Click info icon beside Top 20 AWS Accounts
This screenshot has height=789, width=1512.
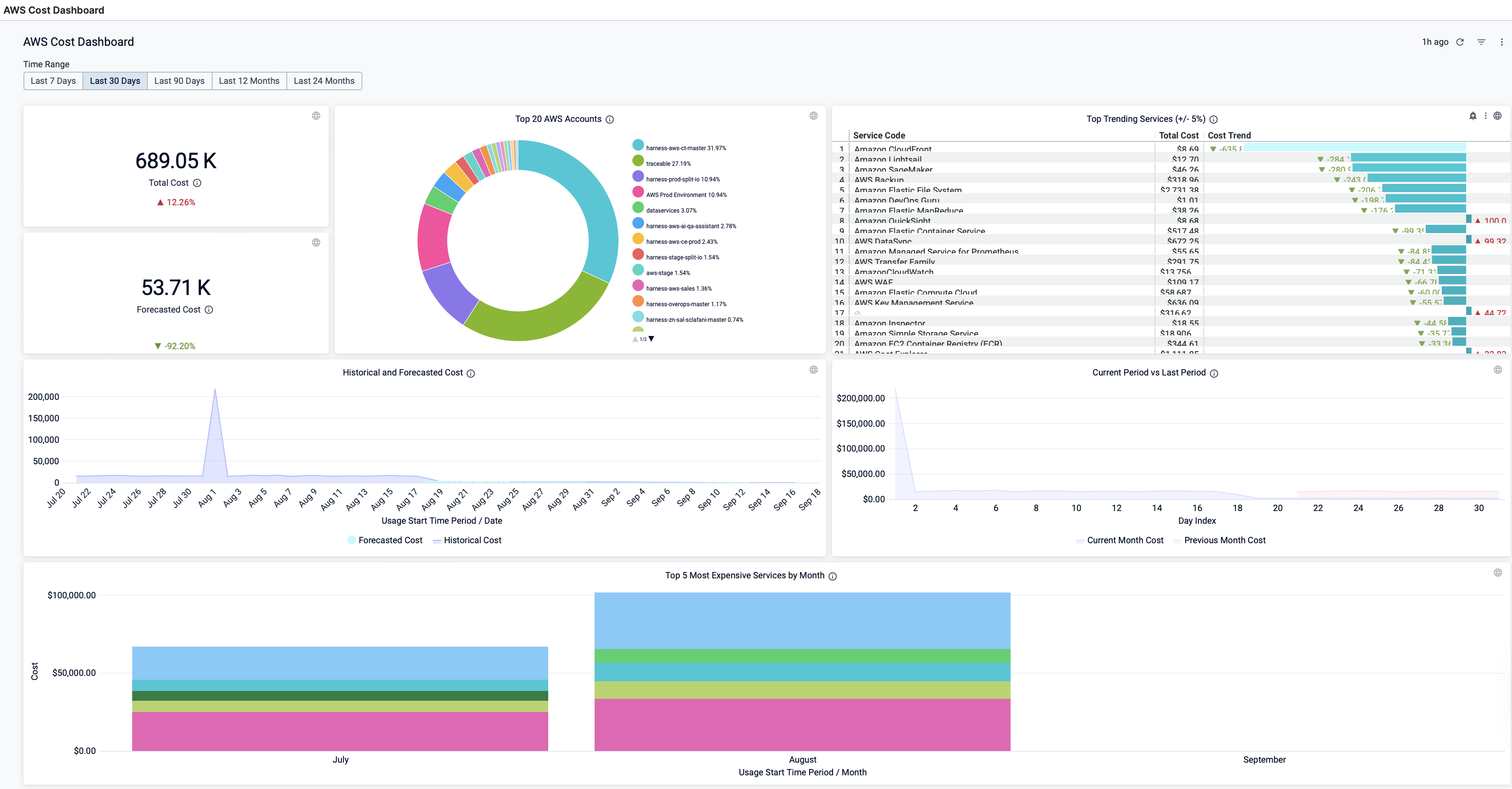(x=610, y=119)
